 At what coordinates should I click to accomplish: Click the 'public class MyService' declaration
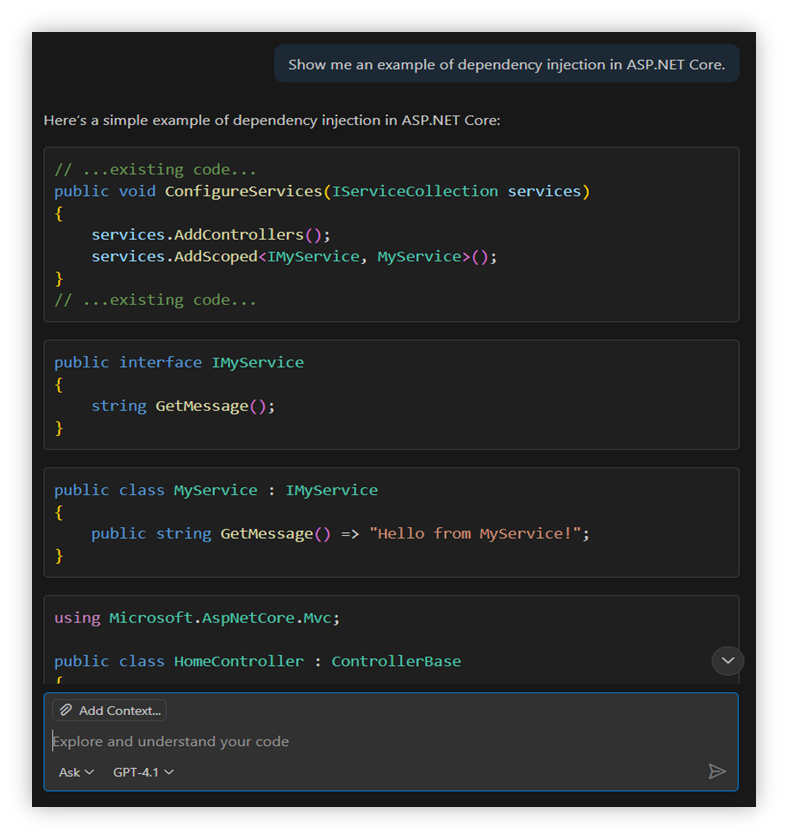click(215, 490)
